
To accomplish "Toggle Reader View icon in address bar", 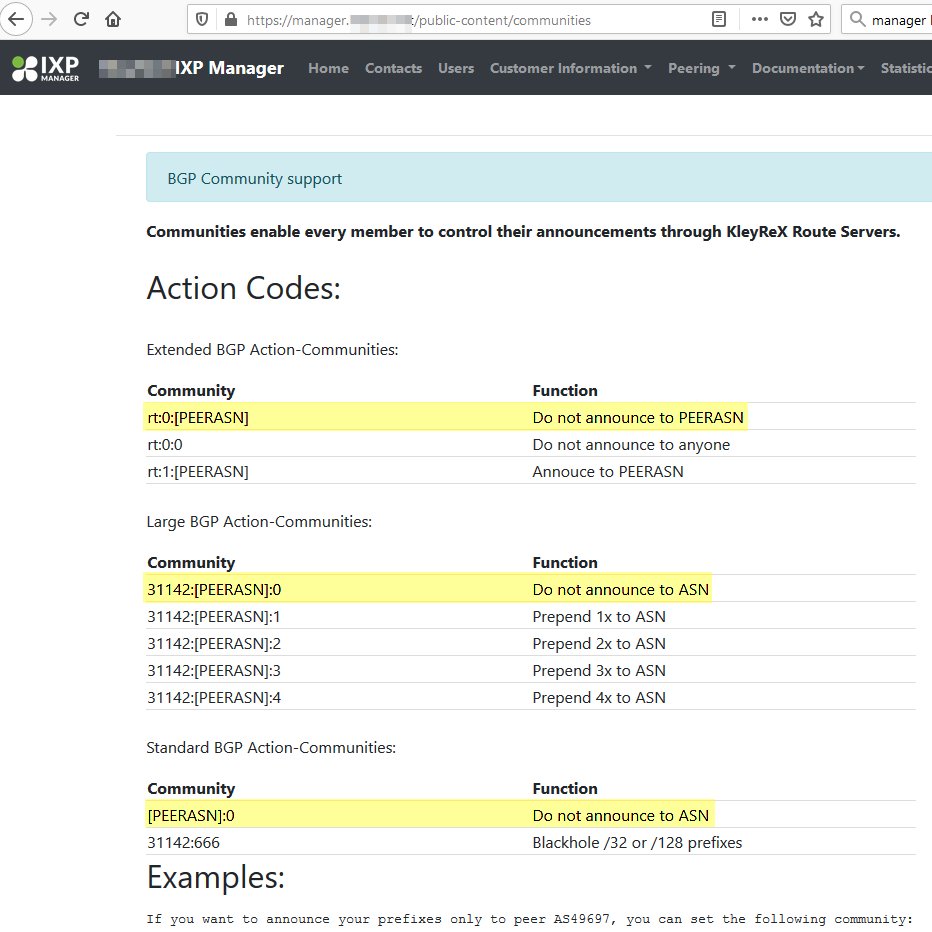I will [719, 19].
